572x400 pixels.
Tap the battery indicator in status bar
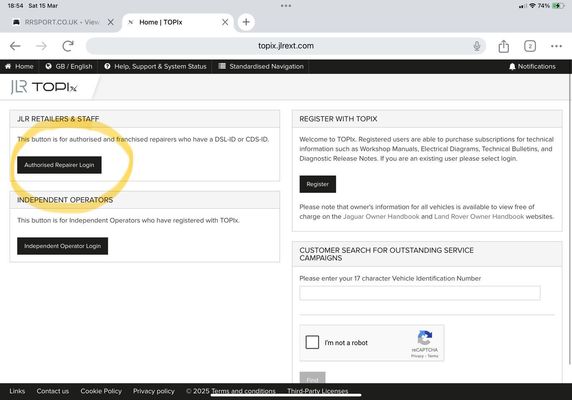(558, 6)
